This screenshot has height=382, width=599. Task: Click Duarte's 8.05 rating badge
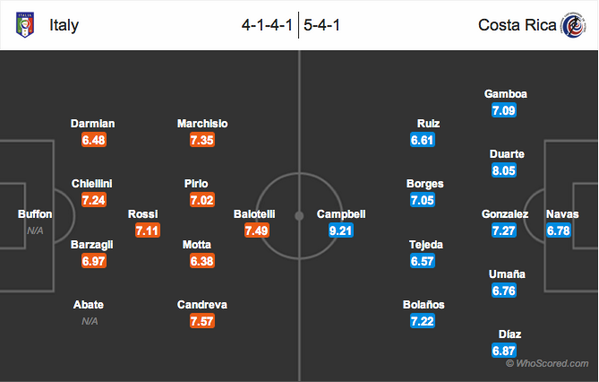[x=504, y=170]
